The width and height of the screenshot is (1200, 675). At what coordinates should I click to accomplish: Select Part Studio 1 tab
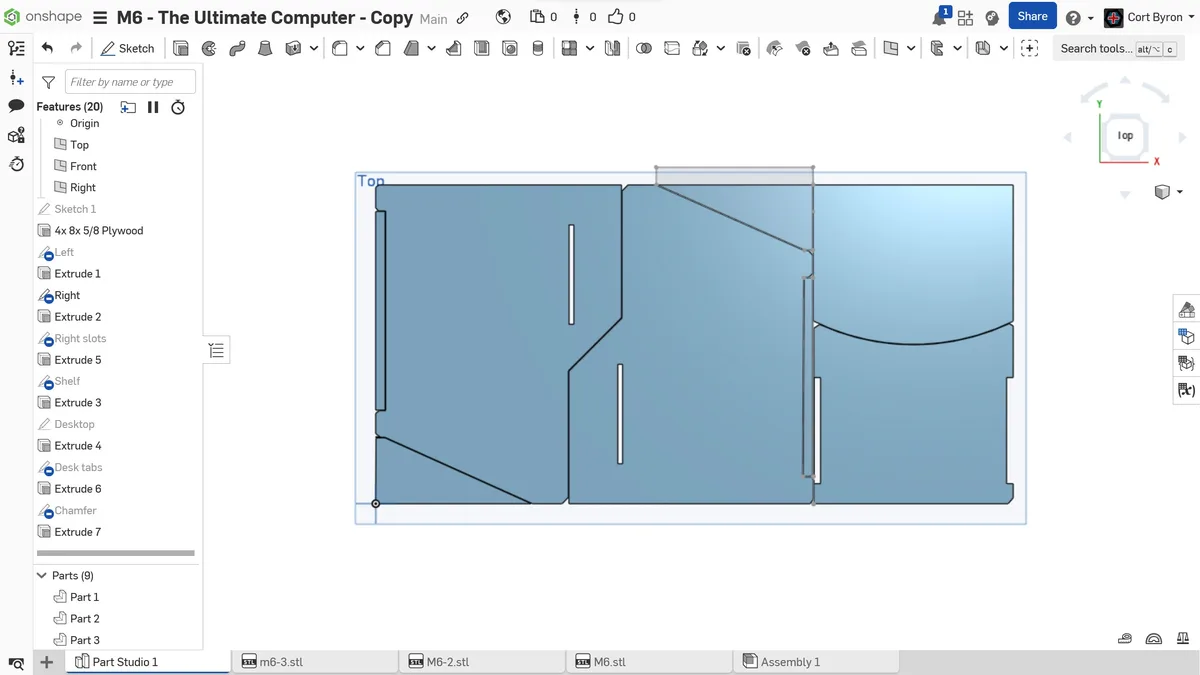pos(148,662)
